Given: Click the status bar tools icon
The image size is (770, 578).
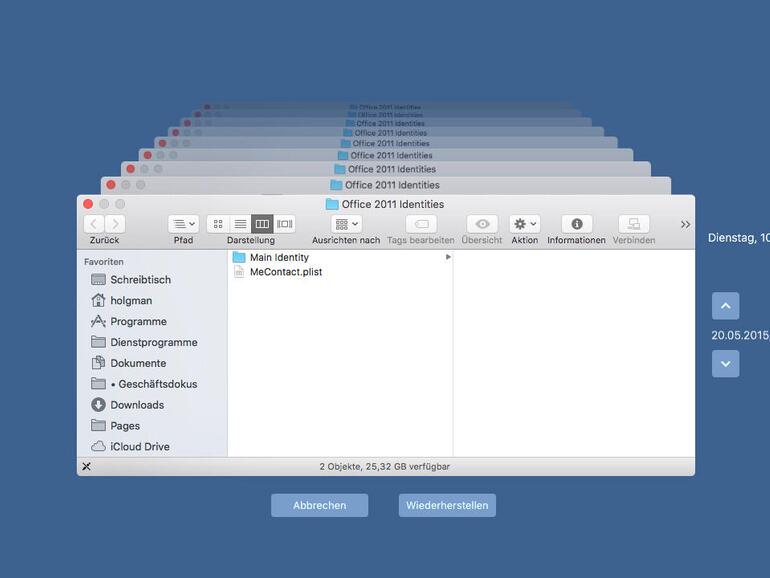Looking at the screenshot, I should coord(86,467).
